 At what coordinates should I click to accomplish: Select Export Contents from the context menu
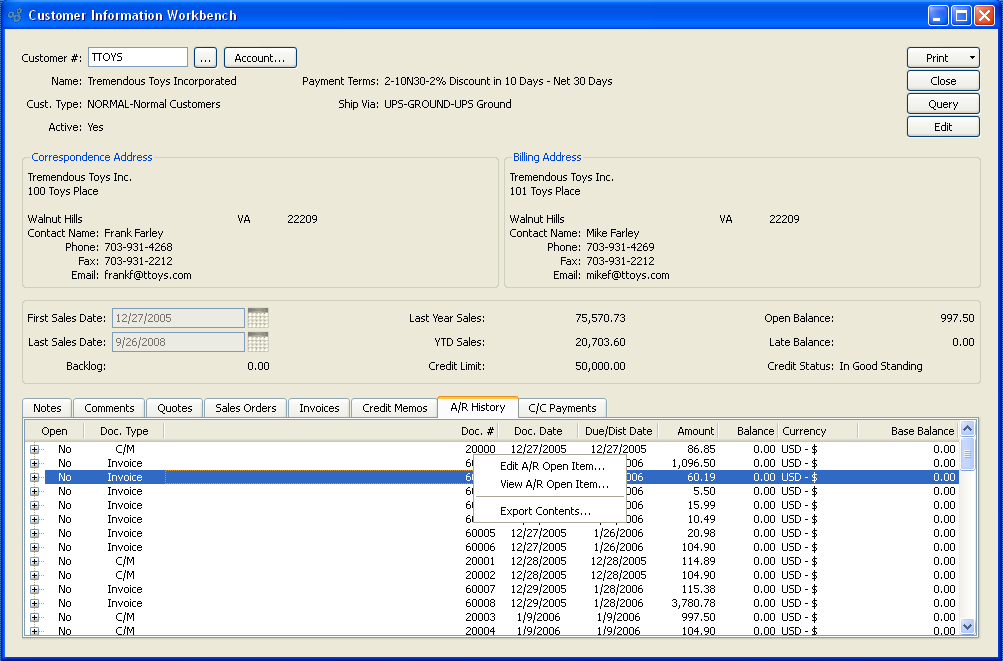point(545,511)
